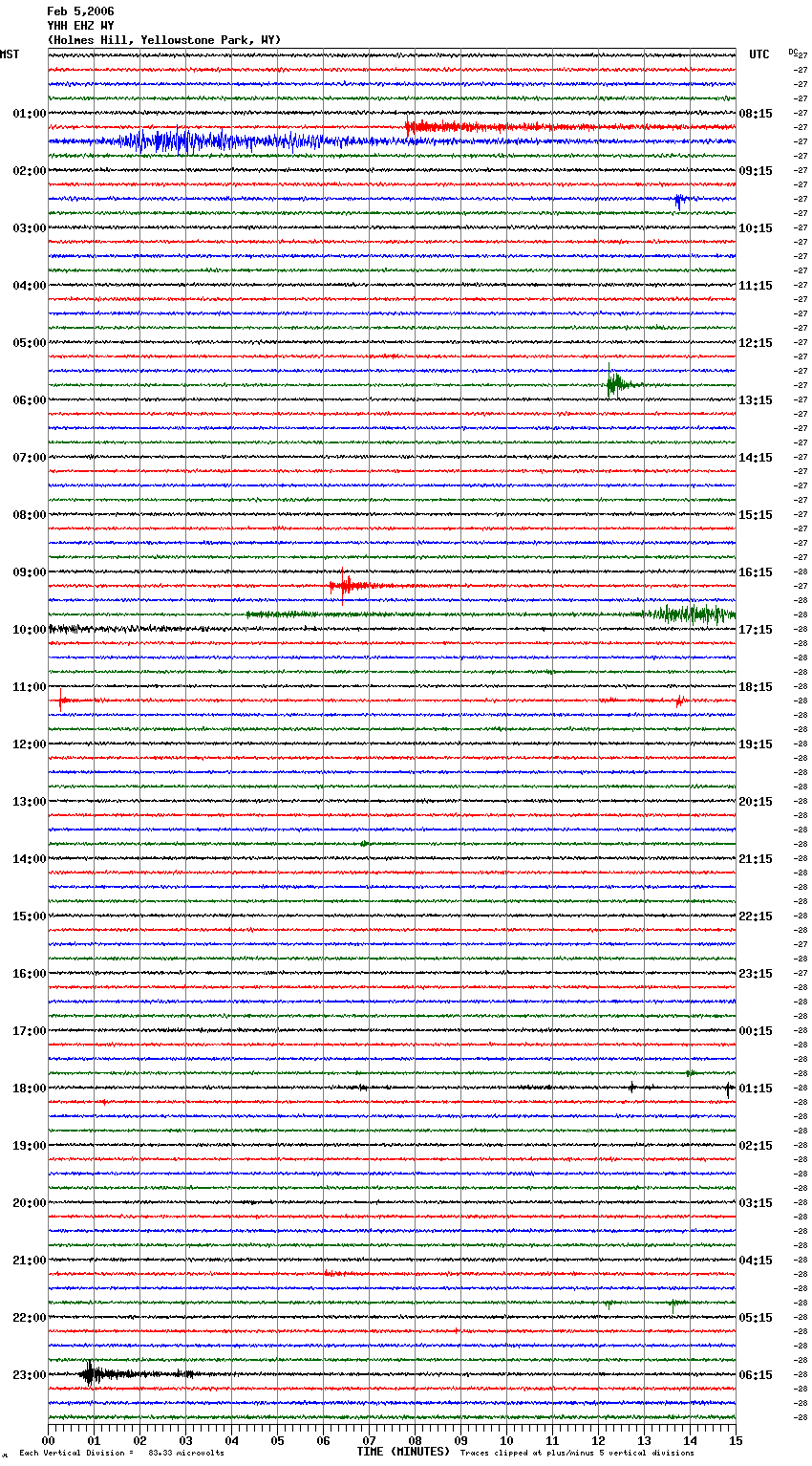This screenshot has width=812, height=1466.
Task: Click the green event spike below the 05:00 row
Action: coord(614,382)
